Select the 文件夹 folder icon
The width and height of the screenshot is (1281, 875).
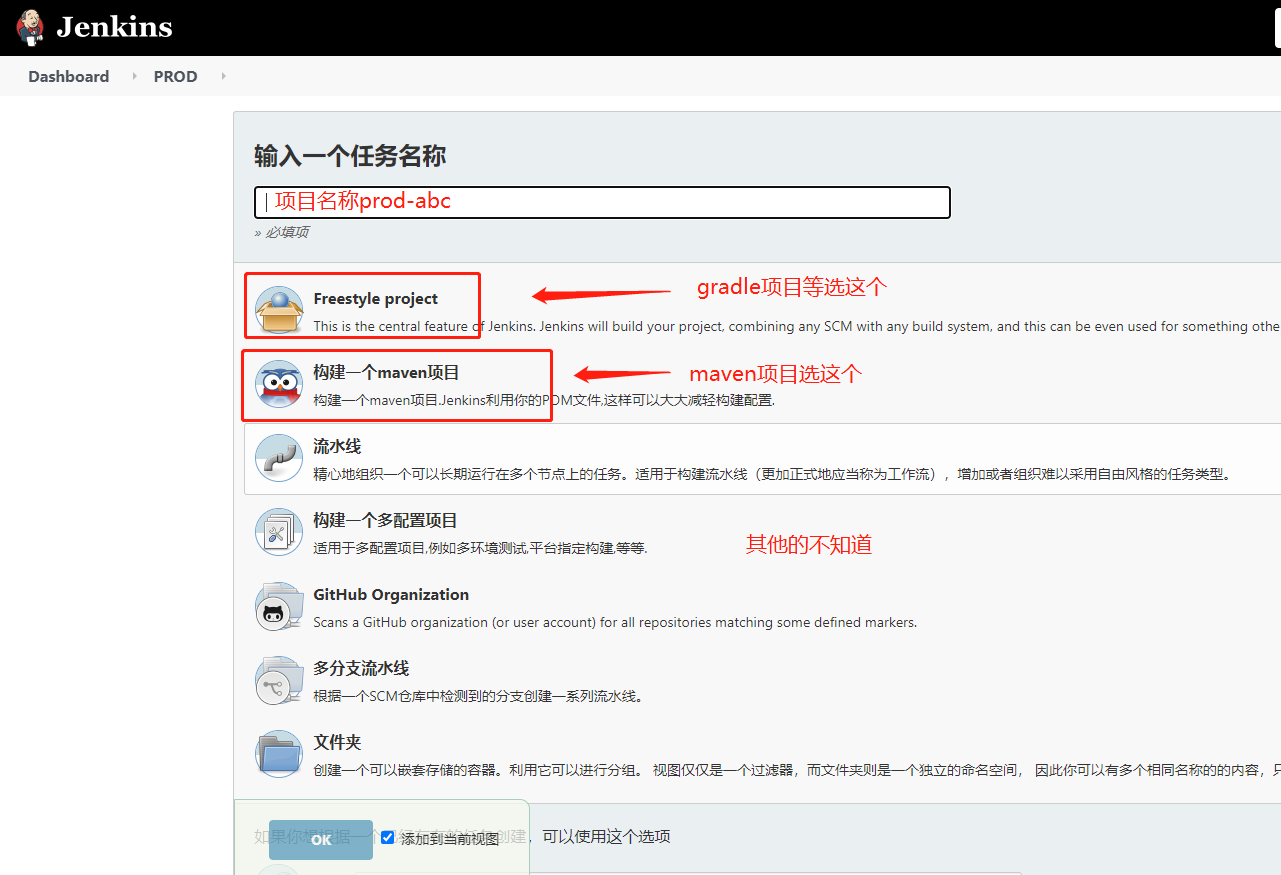[278, 754]
